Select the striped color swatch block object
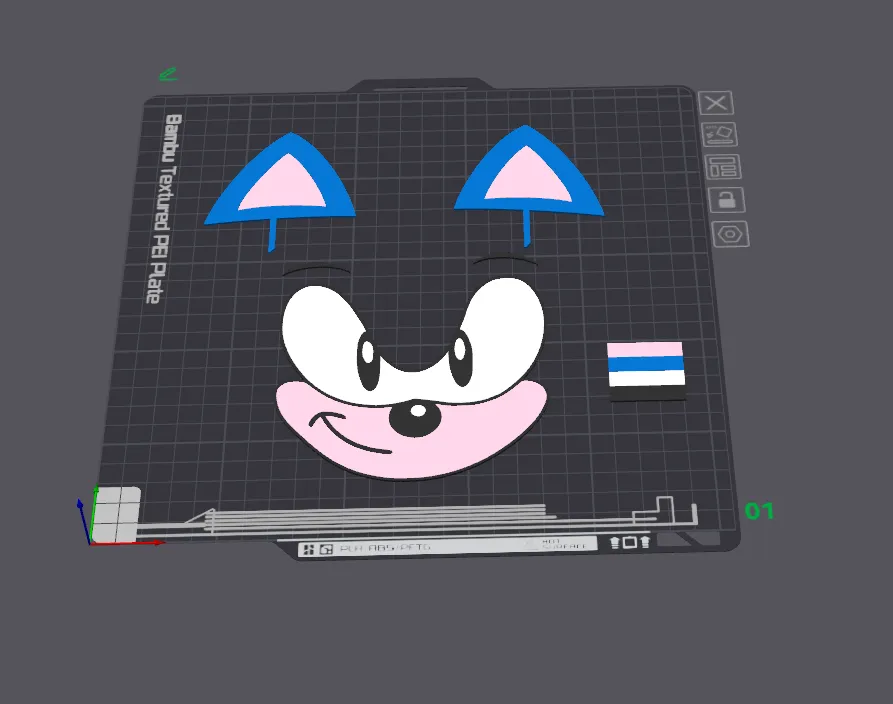Screen dimensions: 893x704 646,371
